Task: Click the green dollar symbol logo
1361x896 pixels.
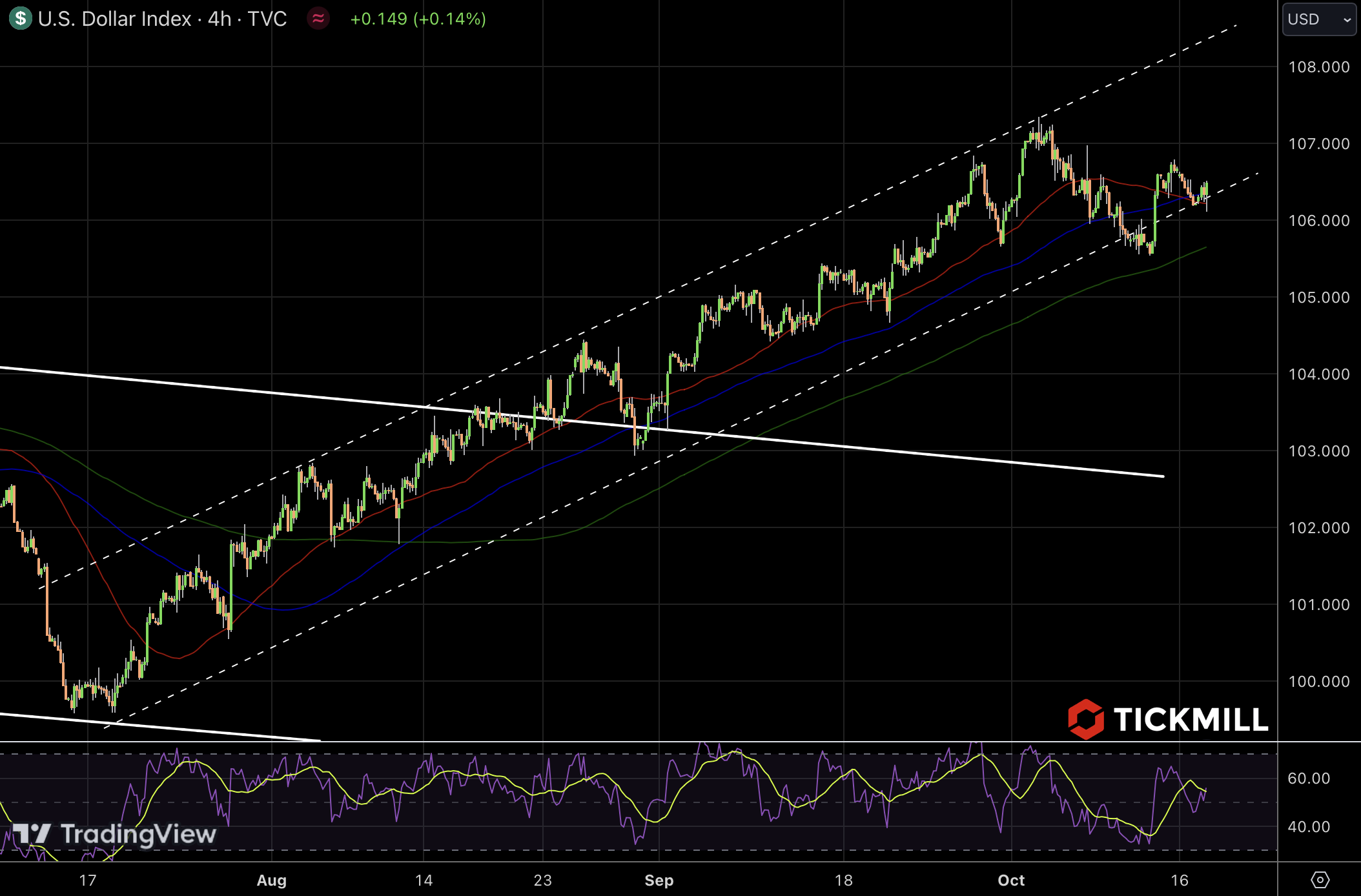Action: pyautogui.click(x=21, y=18)
